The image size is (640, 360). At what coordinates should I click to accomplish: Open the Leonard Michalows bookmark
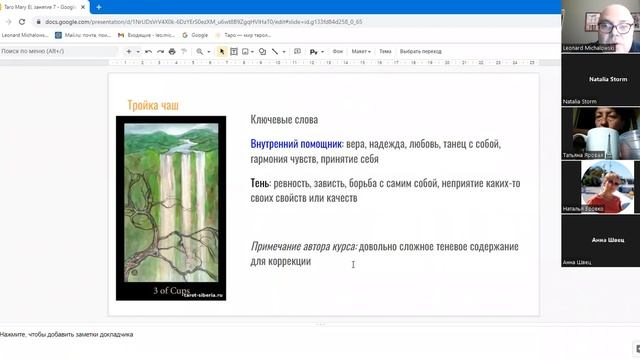tap(24, 36)
